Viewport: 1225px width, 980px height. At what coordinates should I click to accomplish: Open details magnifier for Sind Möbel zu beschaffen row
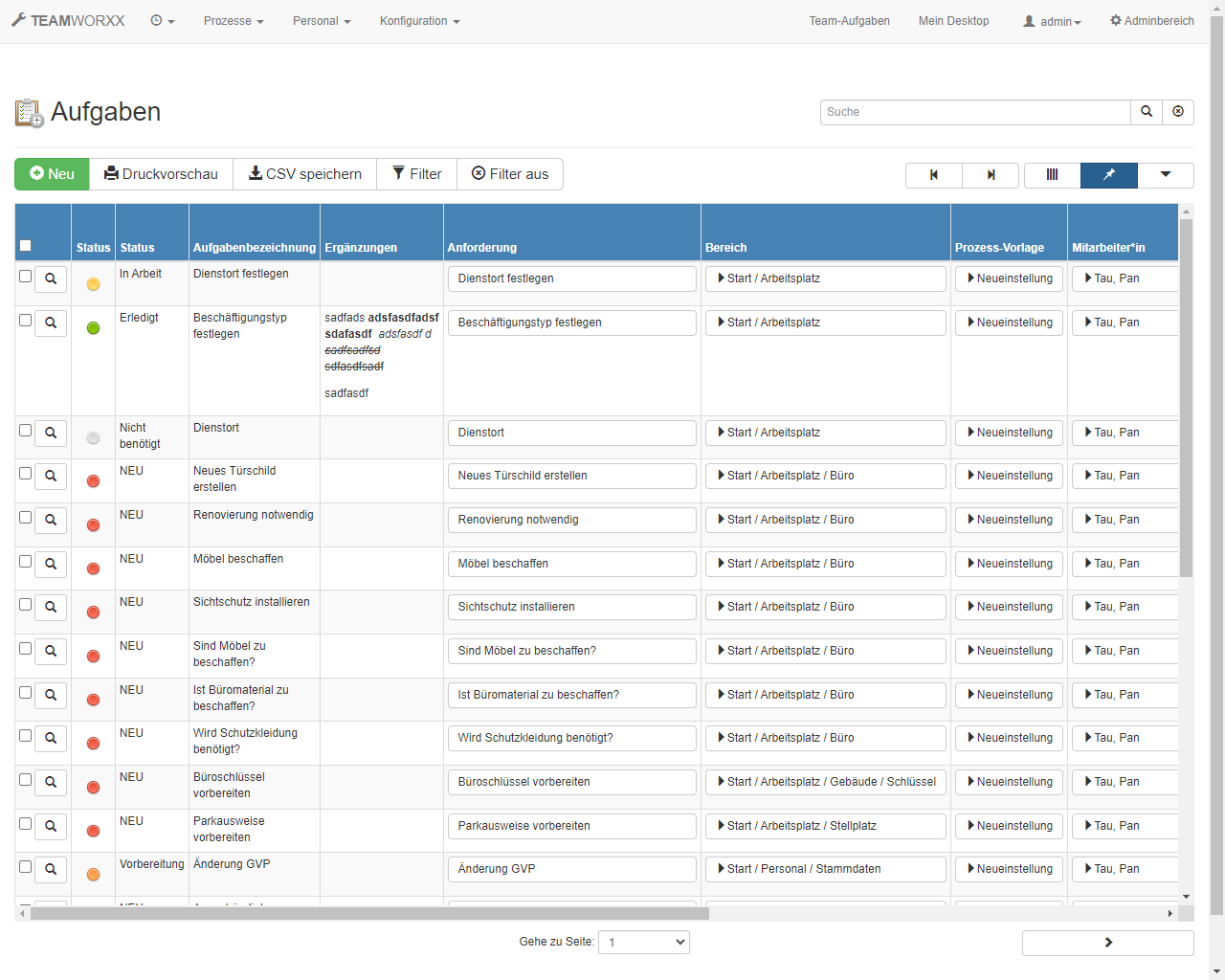(x=51, y=651)
